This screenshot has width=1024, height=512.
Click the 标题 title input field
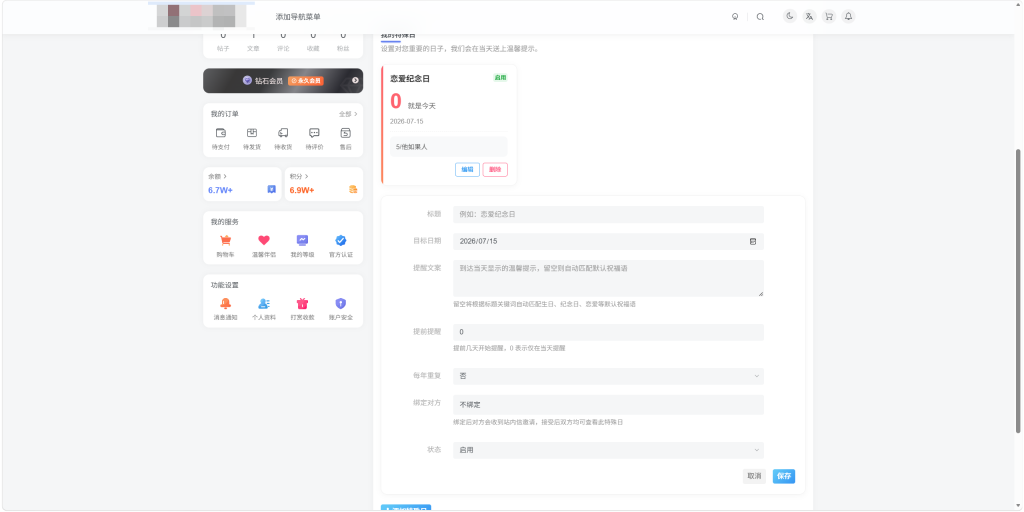[608, 214]
